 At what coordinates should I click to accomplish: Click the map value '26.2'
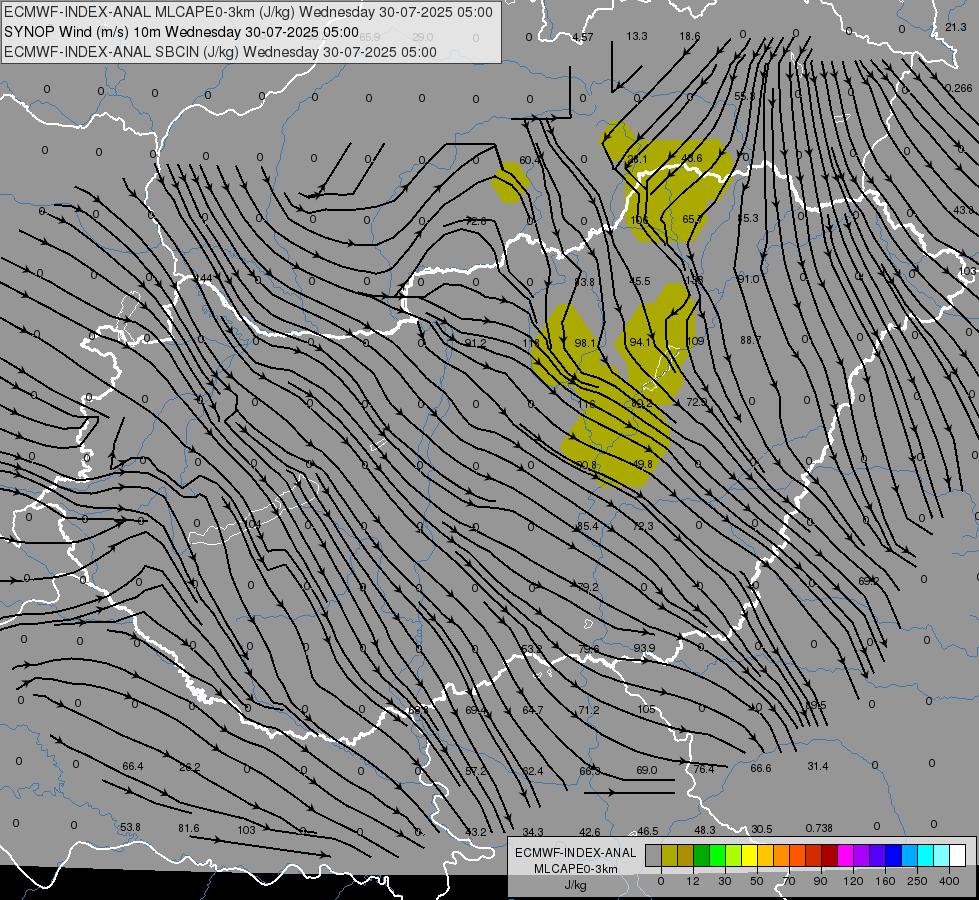190,767
